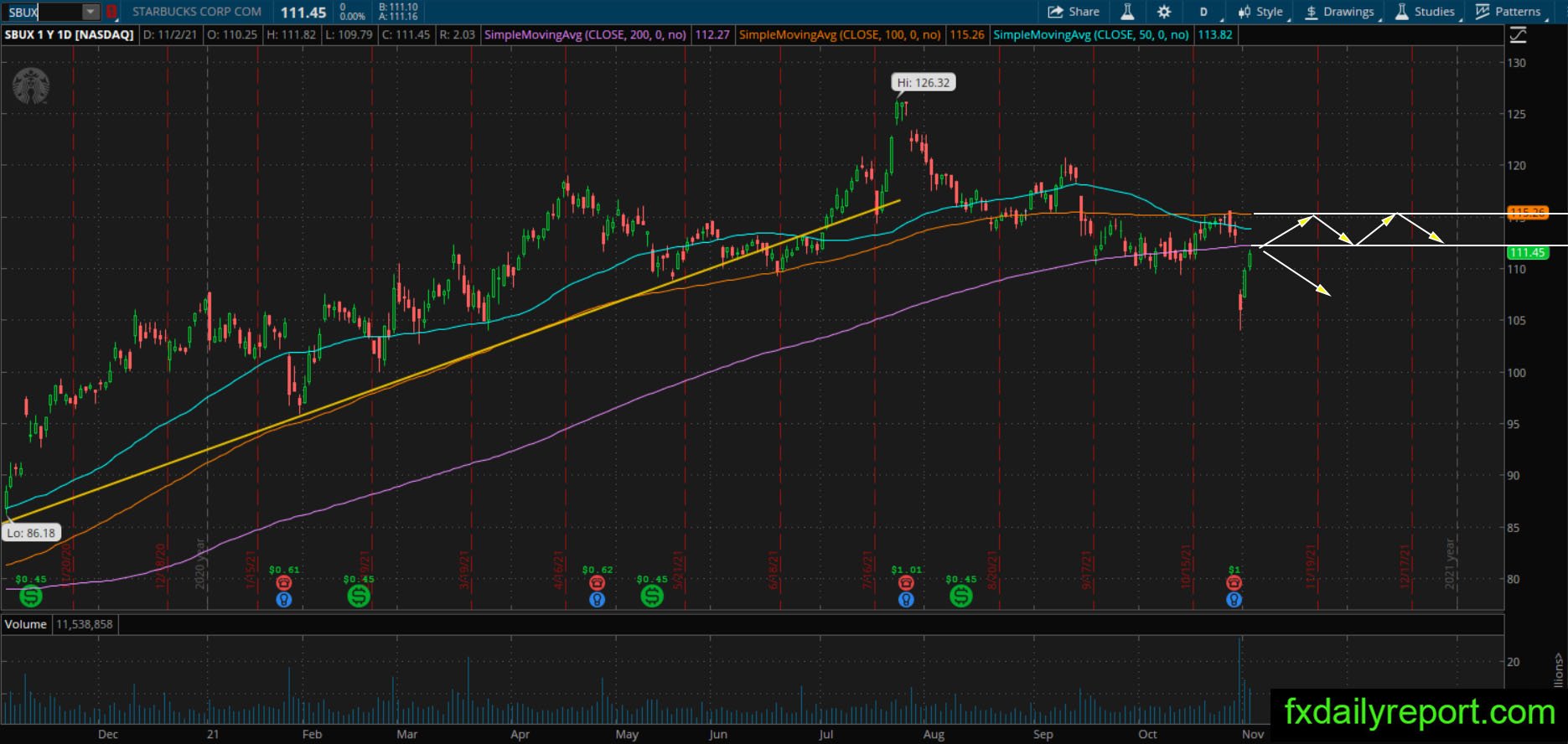Screen dimensions: 1568x744
Task: Click the blue lightbulb under $0.61
Action: click(x=284, y=600)
